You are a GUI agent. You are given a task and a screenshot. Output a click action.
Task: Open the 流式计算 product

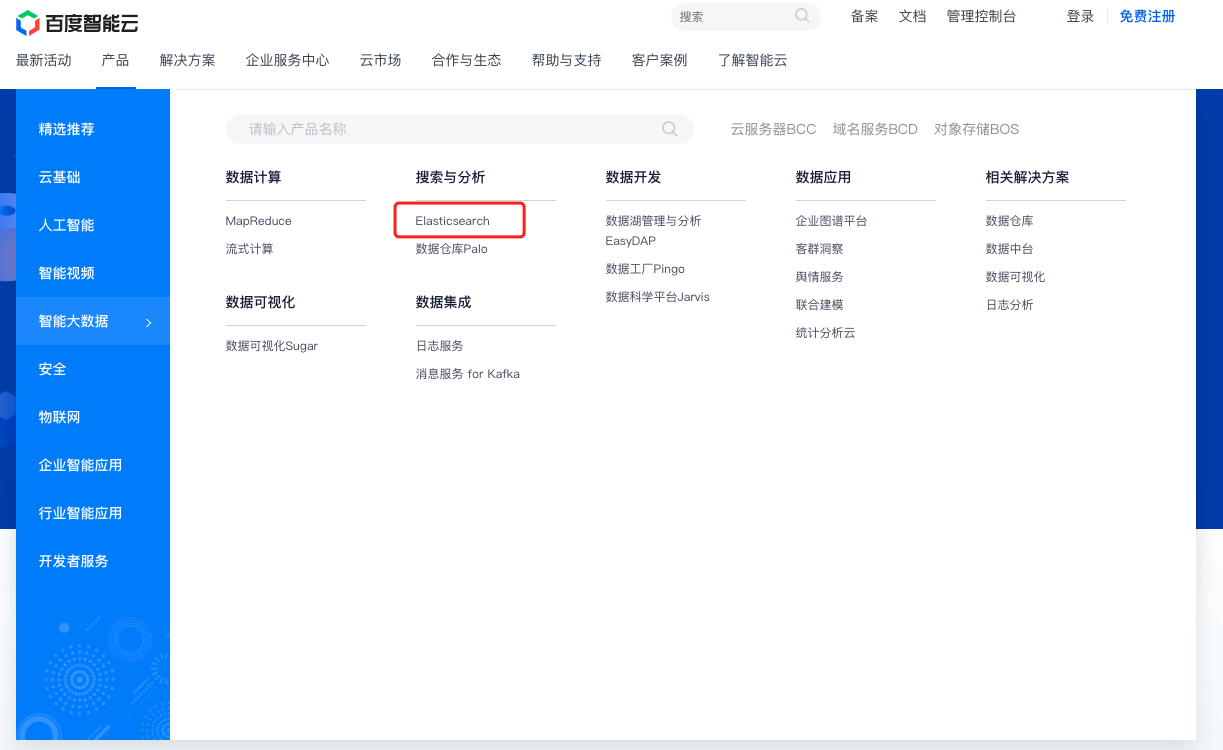(249, 249)
